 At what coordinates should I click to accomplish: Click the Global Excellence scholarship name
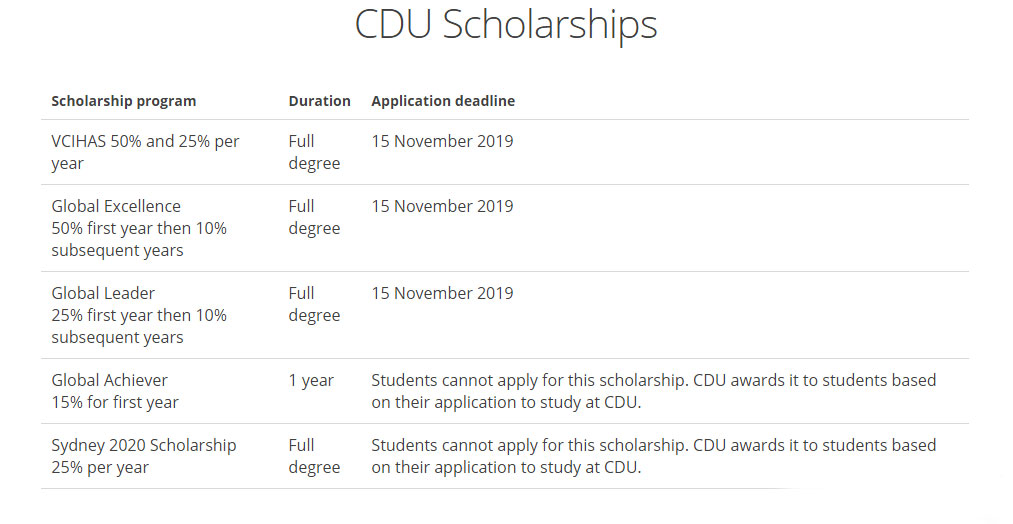pyautogui.click(x=116, y=206)
